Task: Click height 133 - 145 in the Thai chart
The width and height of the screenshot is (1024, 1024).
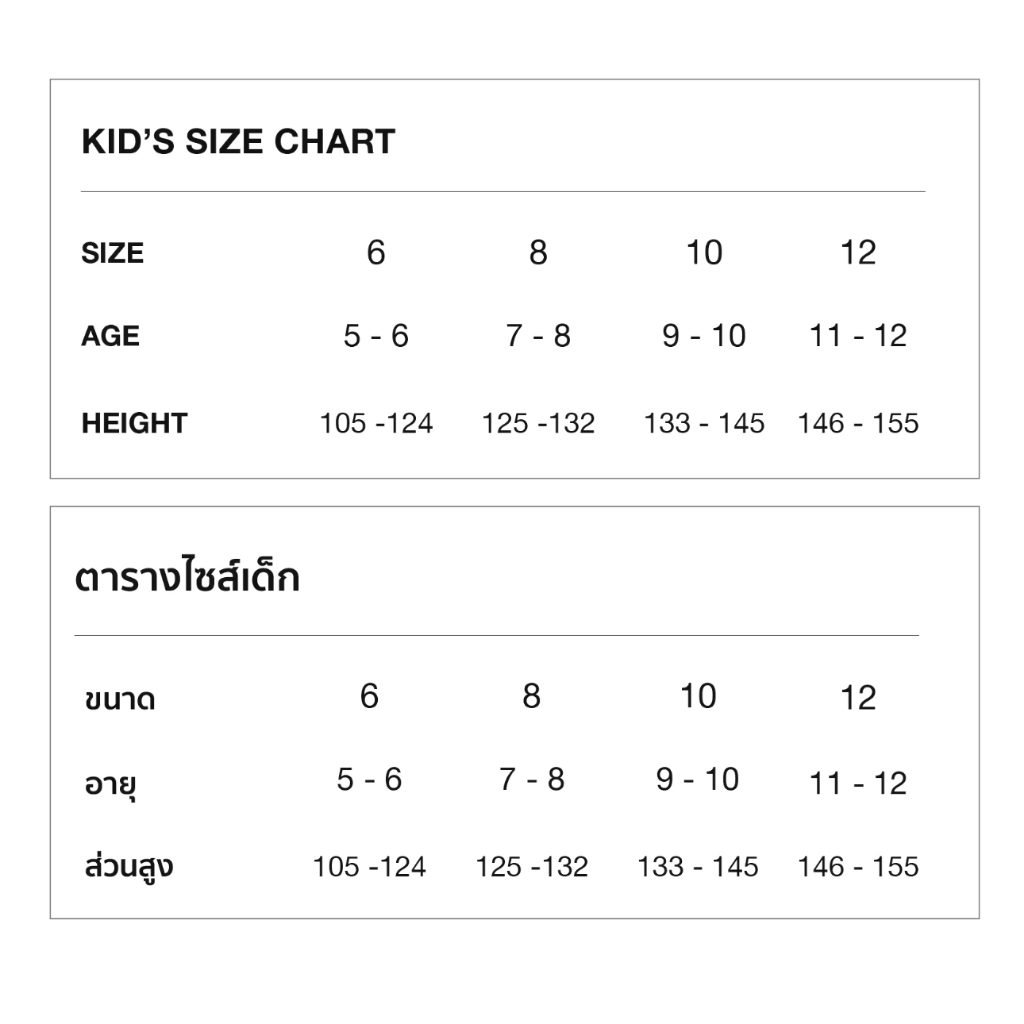Action: [698, 867]
